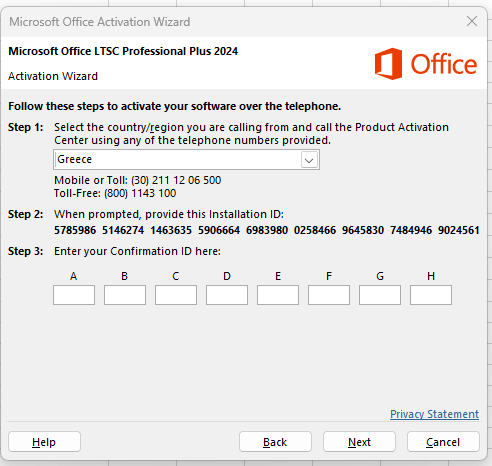Focus Confirmation ID field H
Screen dimensions: 492x466
(x=431, y=295)
